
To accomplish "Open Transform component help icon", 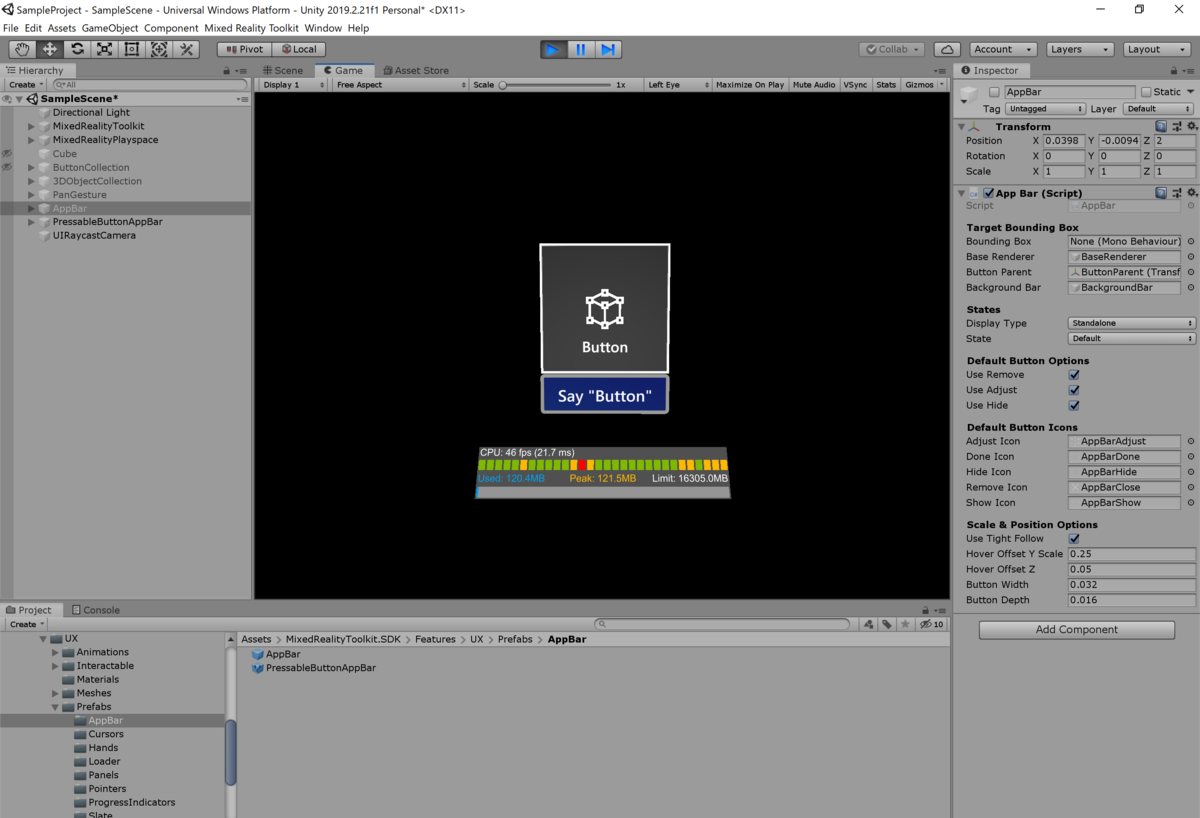I will click(1161, 126).
